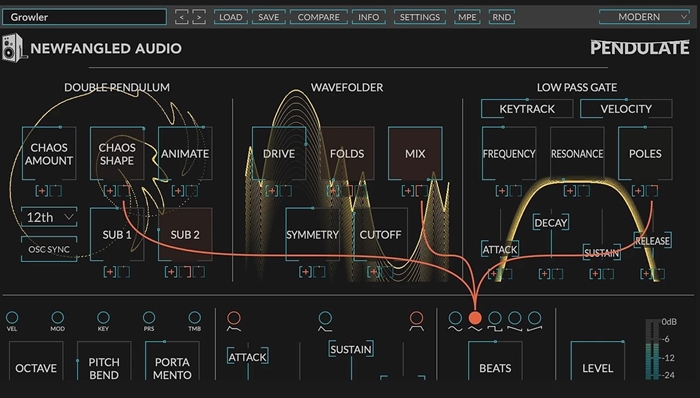Click the SUB 2 control box
Screen dimensions: 700x398
pyautogui.click(x=185, y=234)
